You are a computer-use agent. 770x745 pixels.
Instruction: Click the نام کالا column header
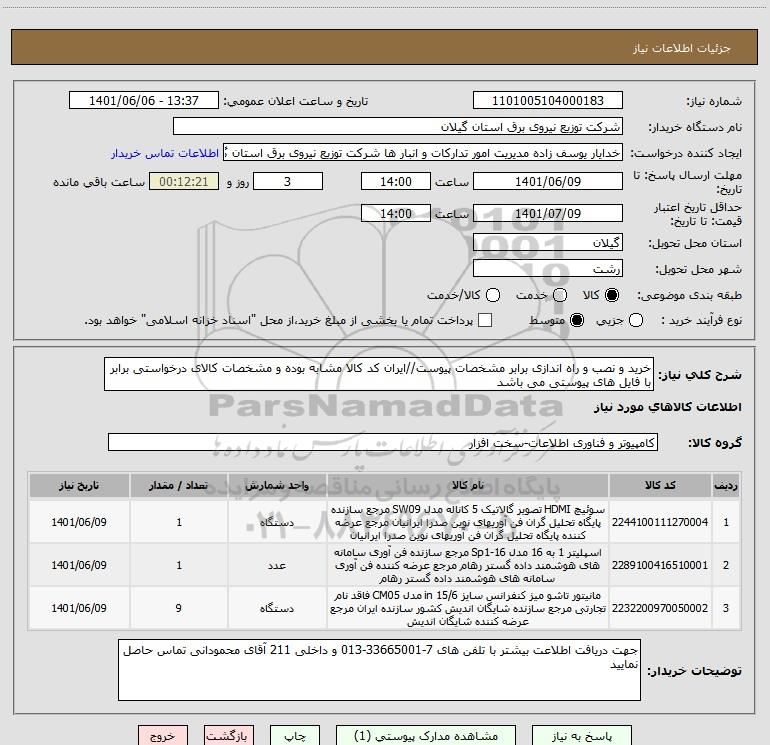click(468, 486)
